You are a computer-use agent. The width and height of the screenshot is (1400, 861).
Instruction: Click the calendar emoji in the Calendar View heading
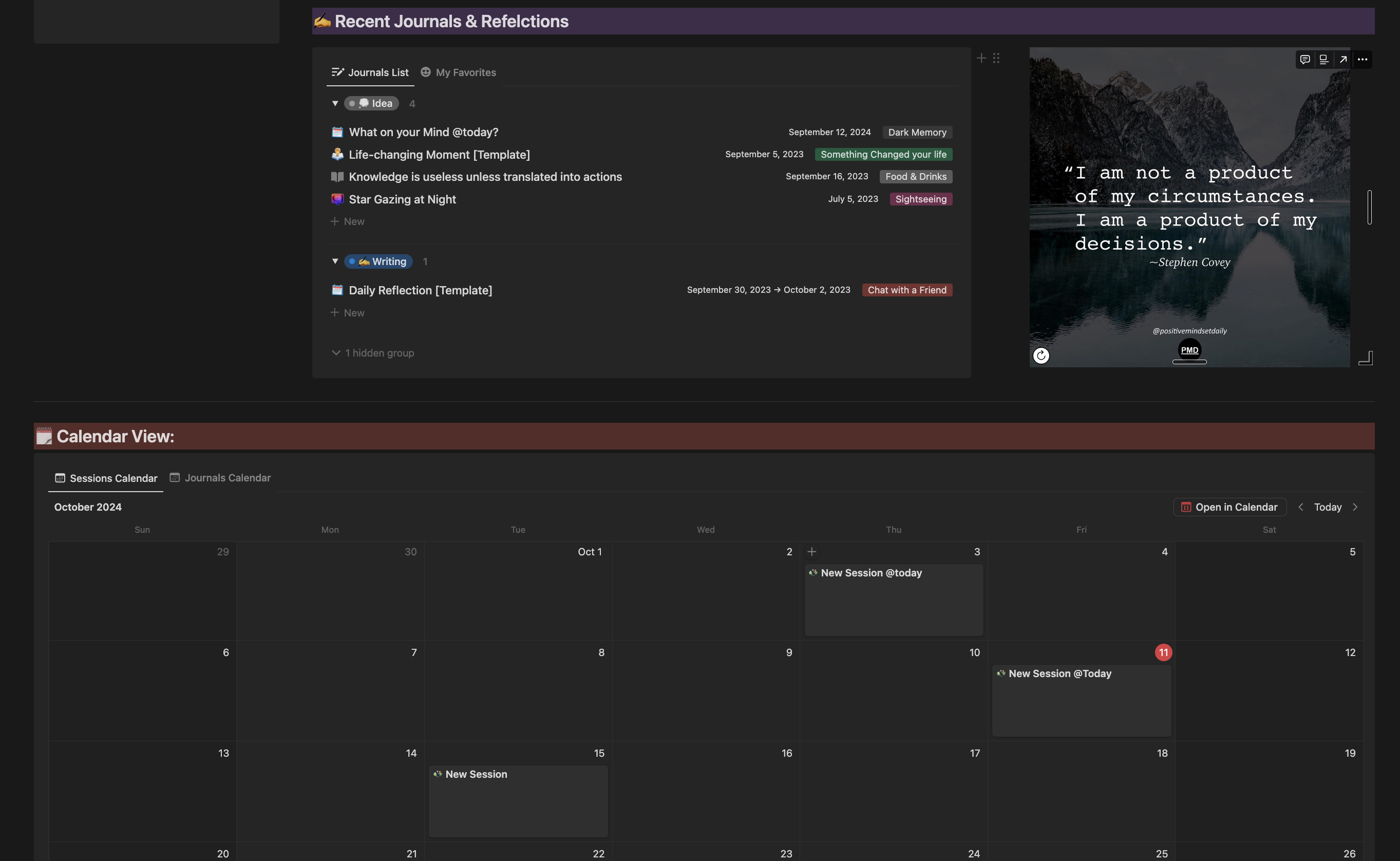click(44, 436)
